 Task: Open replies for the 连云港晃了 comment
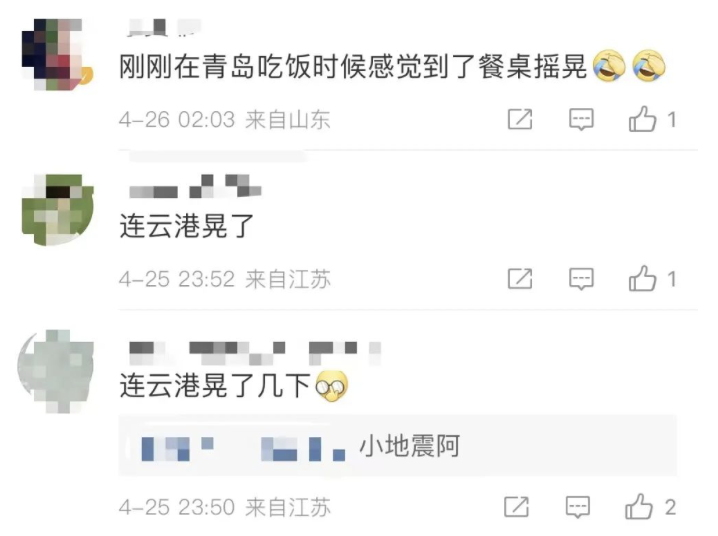(581, 279)
